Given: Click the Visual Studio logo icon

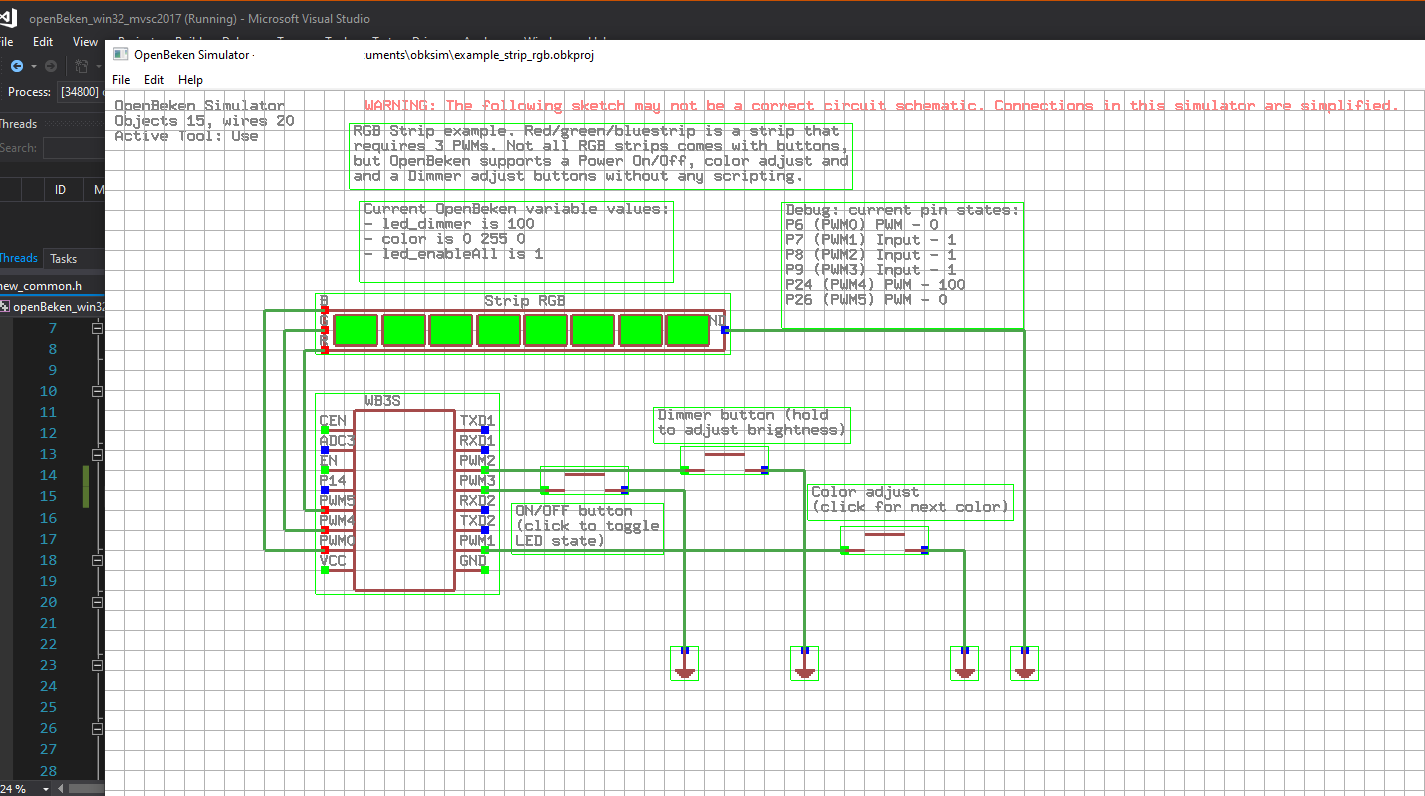Looking at the screenshot, I should click(x=9, y=19).
